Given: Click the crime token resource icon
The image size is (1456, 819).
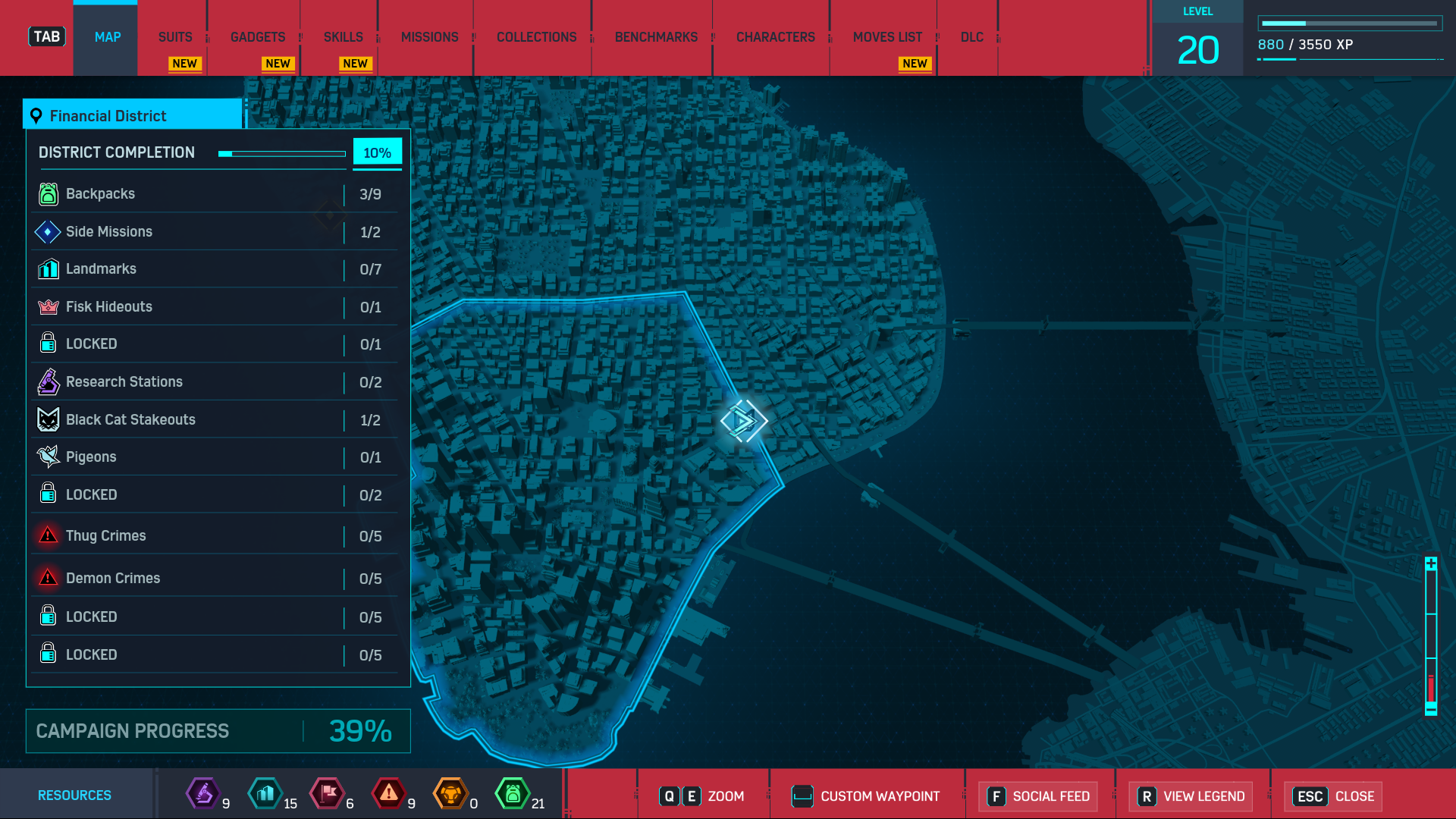Looking at the screenshot, I should [x=388, y=794].
